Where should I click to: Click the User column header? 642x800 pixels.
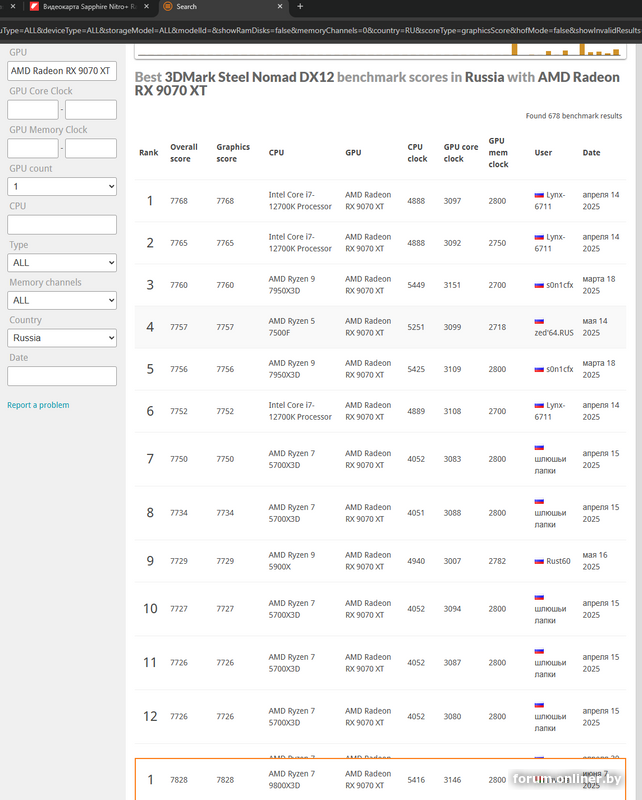[x=543, y=153]
